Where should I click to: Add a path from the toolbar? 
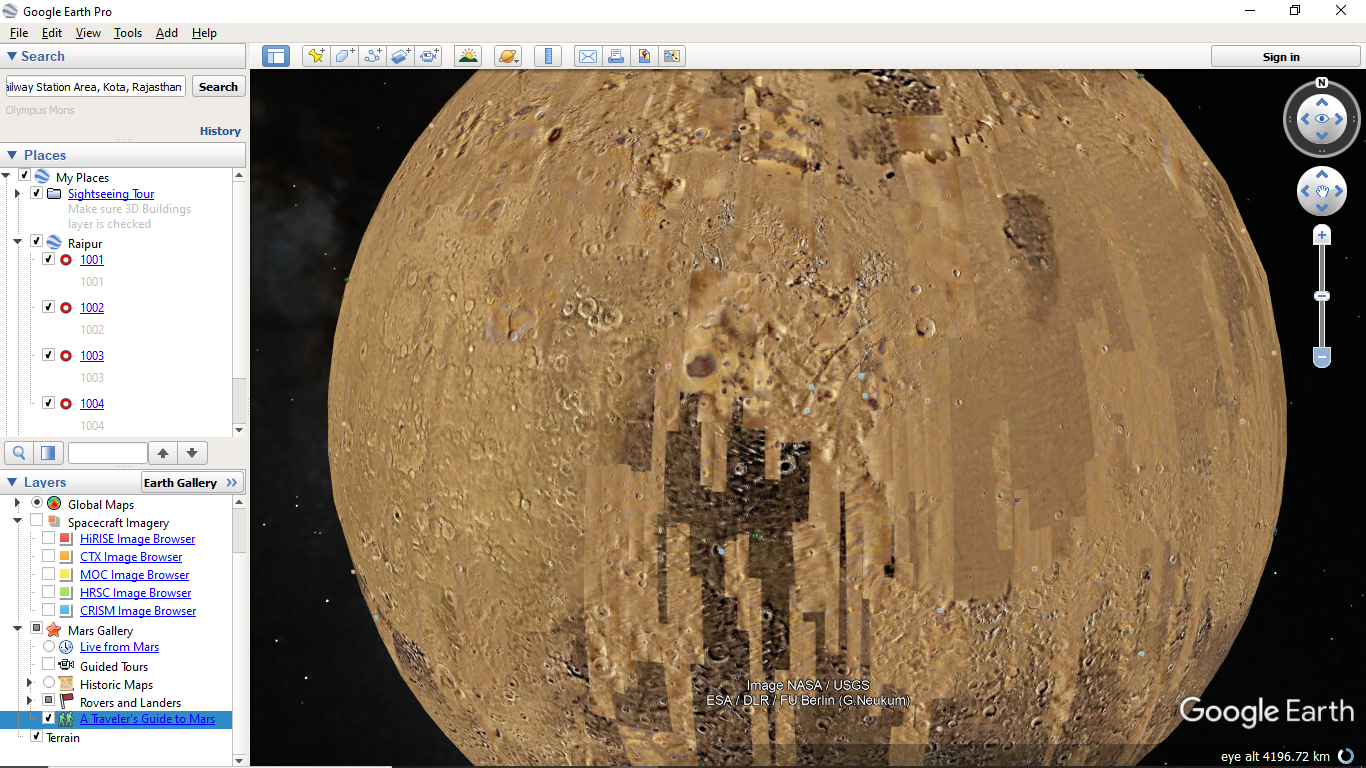(373, 56)
